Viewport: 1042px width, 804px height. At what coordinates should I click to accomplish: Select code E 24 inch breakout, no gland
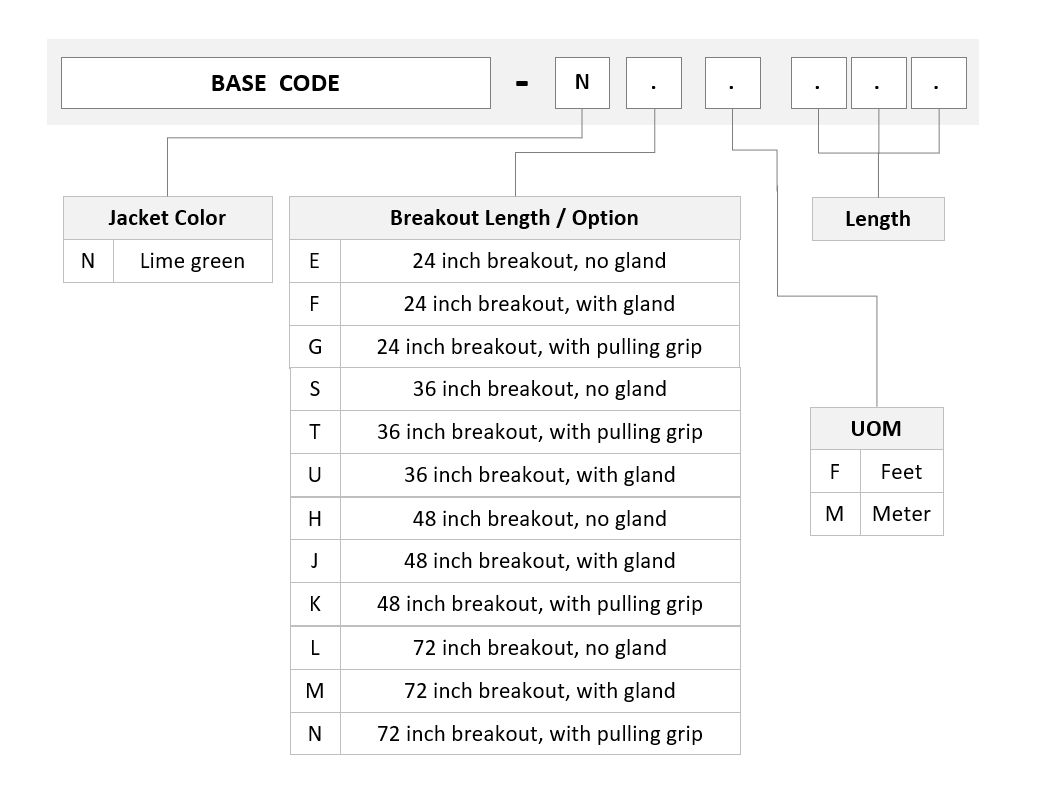[515, 261]
